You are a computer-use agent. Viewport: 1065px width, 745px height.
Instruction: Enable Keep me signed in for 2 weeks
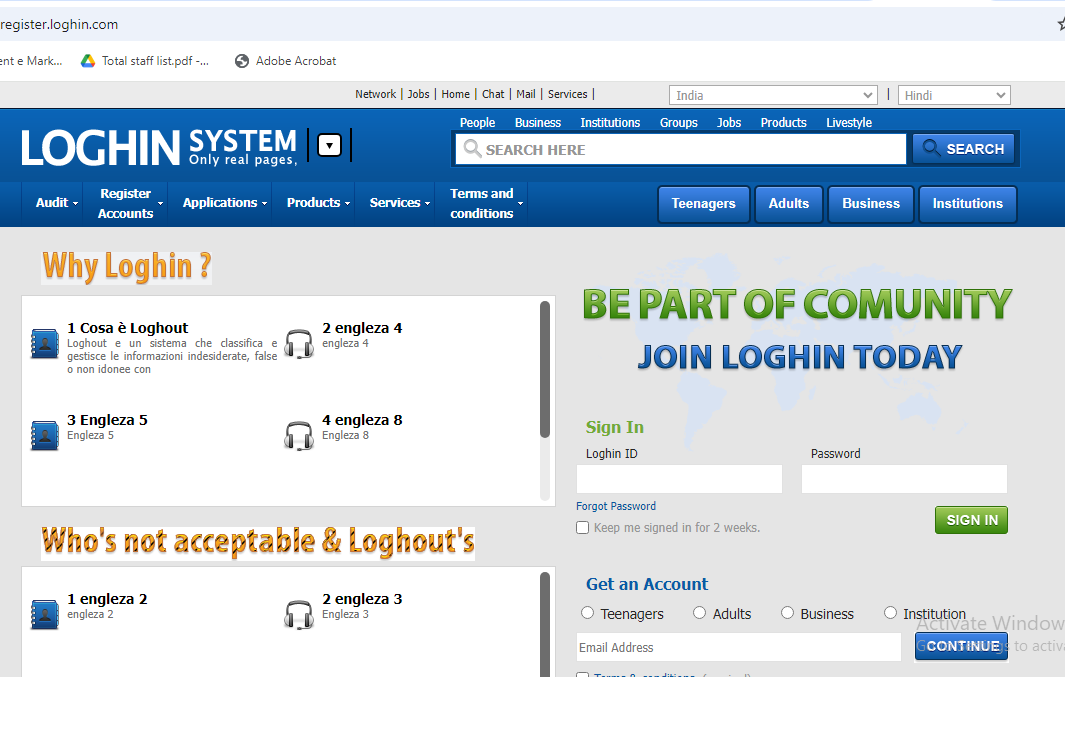583,528
